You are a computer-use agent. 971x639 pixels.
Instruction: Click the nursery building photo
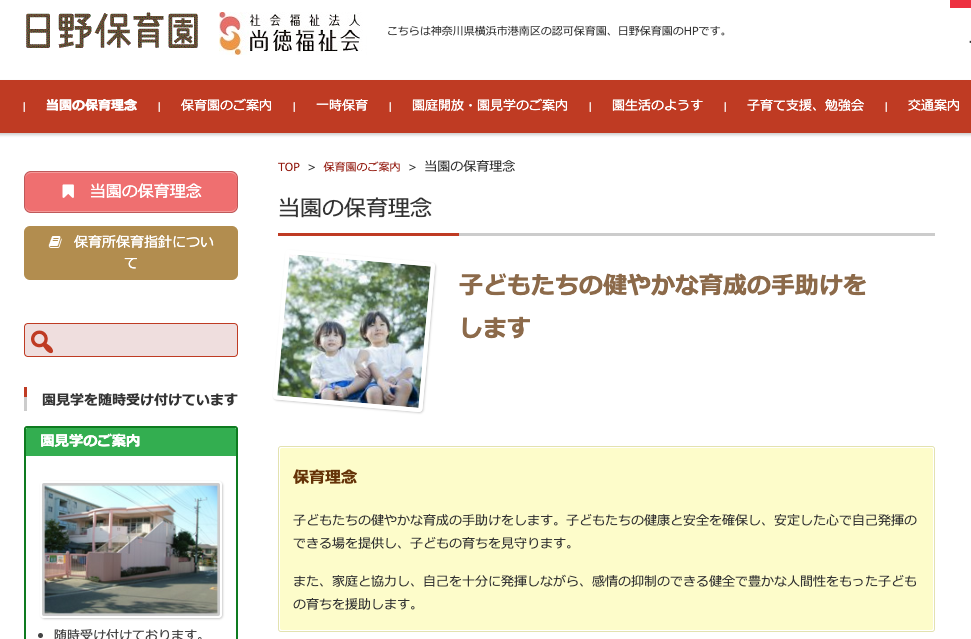[x=131, y=549]
